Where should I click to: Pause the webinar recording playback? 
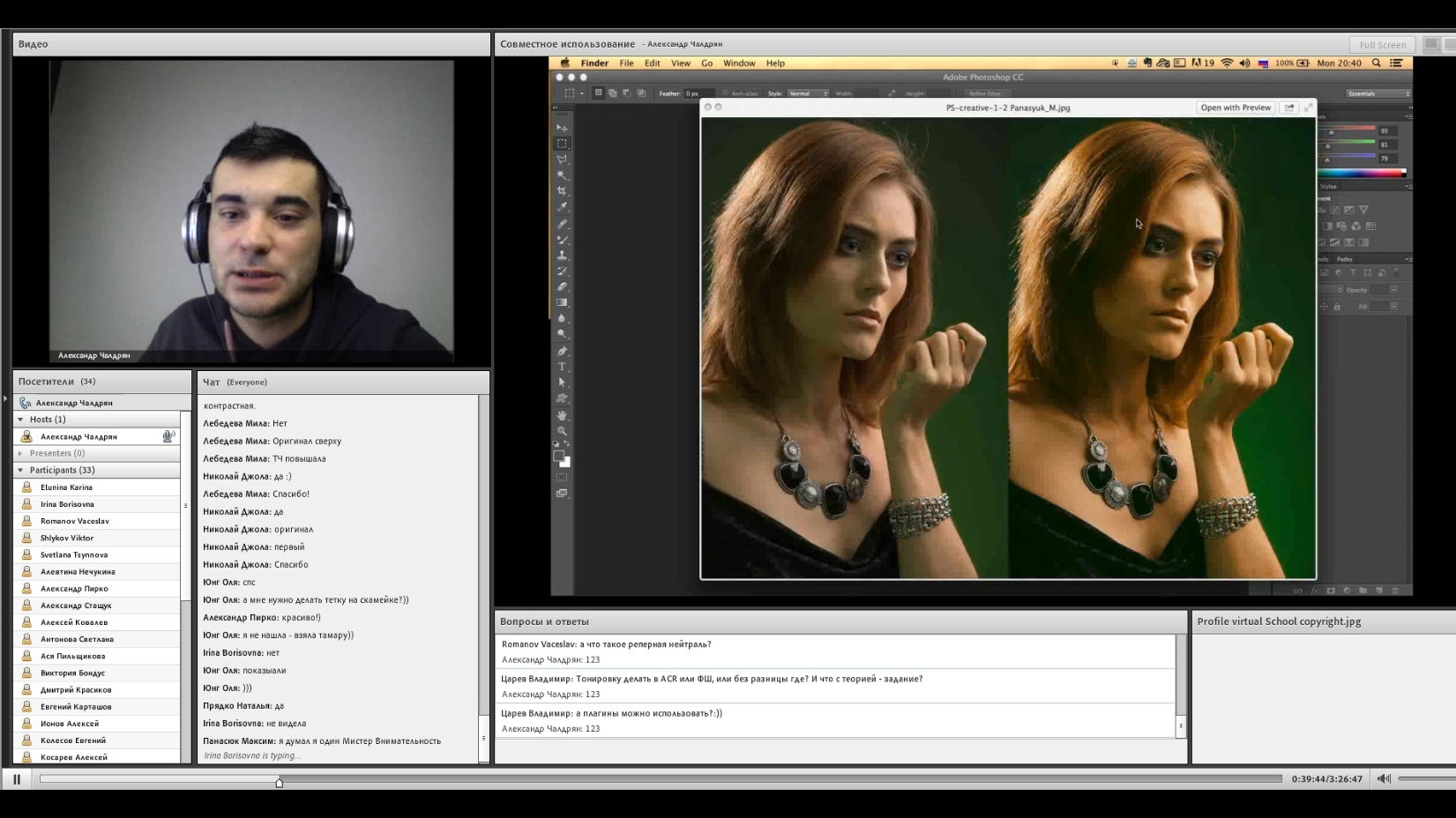(17, 779)
